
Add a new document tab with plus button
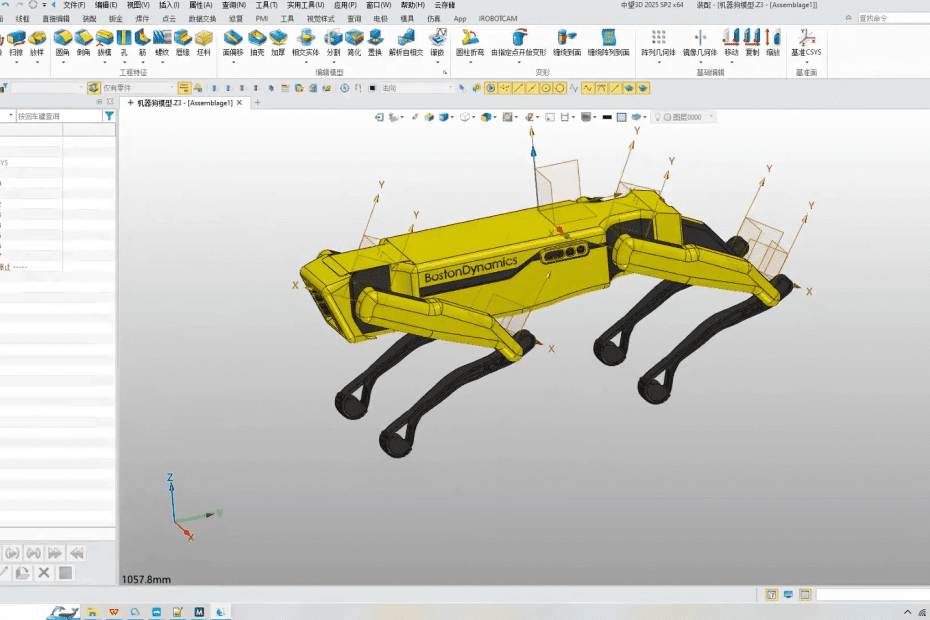pyautogui.click(x=257, y=102)
